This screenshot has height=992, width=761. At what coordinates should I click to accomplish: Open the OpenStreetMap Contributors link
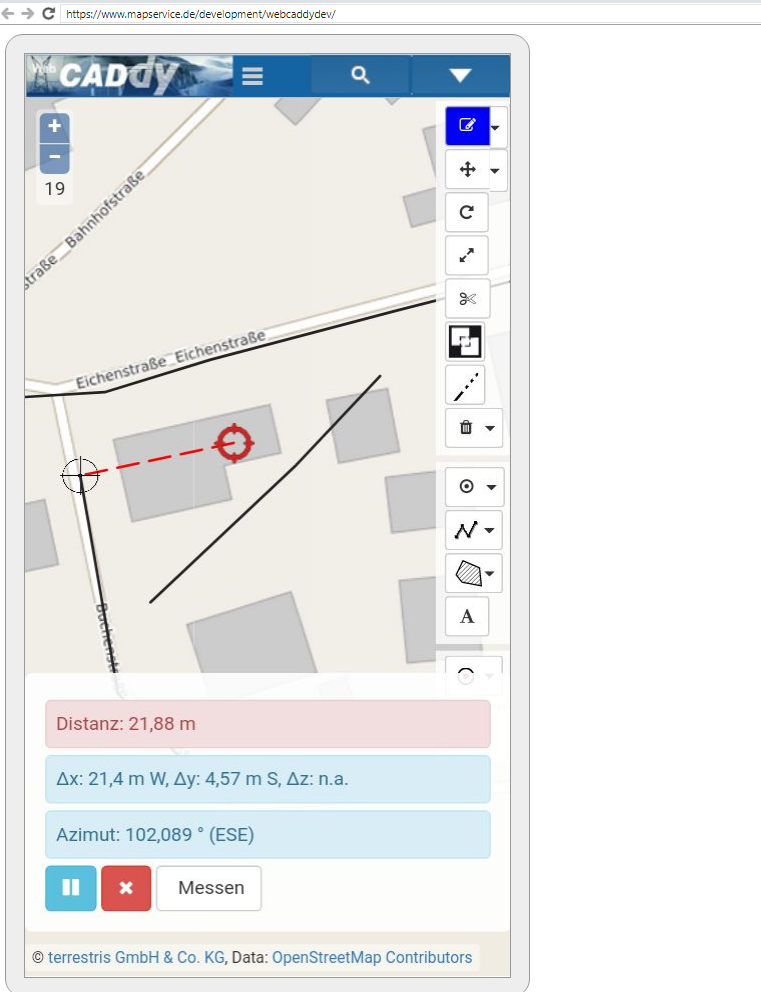[x=372, y=957]
